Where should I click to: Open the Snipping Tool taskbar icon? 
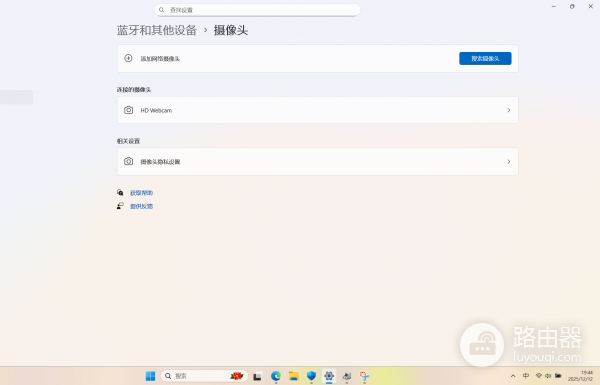[364, 376]
